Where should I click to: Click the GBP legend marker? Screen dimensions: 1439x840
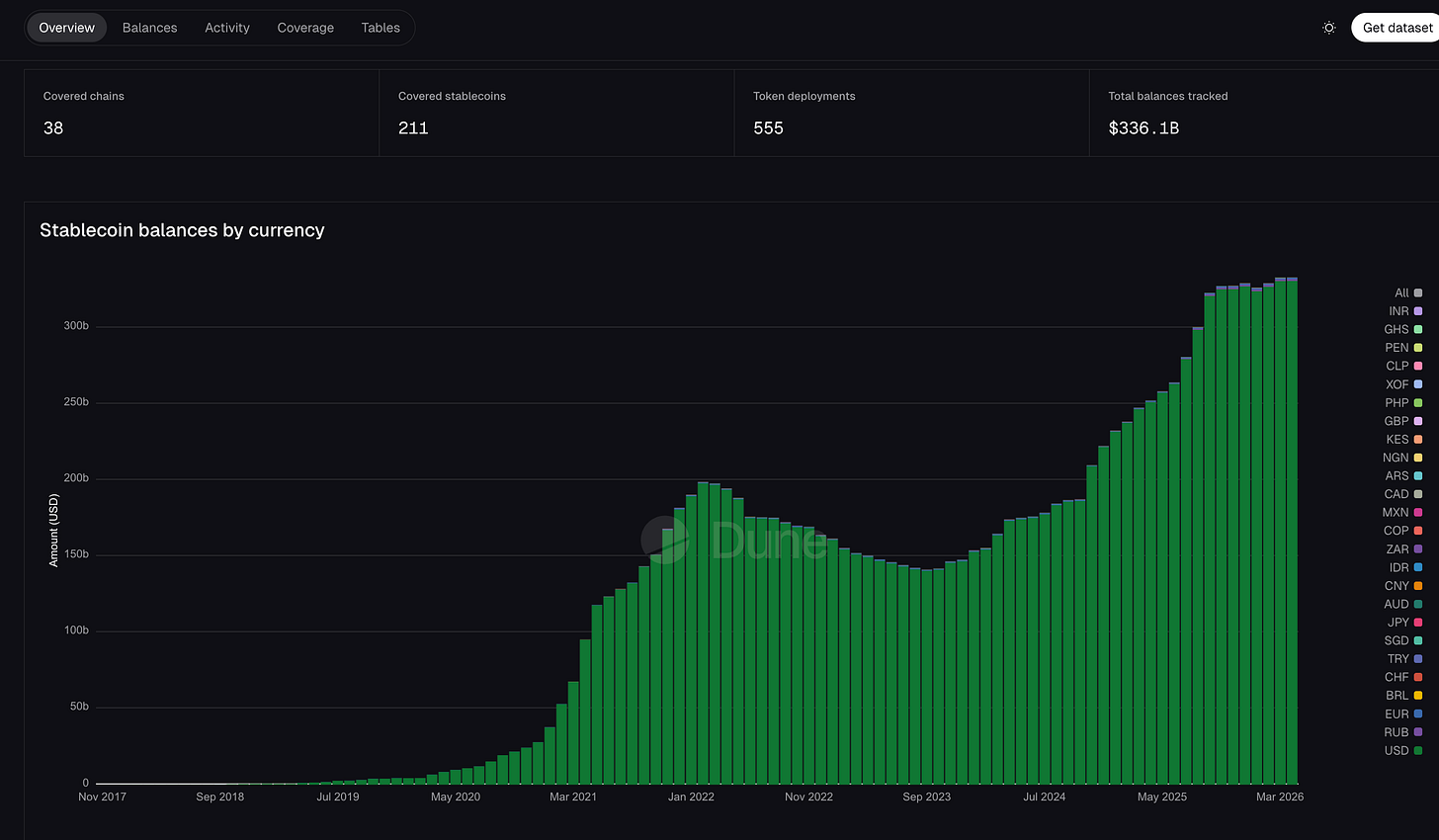click(x=1418, y=421)
